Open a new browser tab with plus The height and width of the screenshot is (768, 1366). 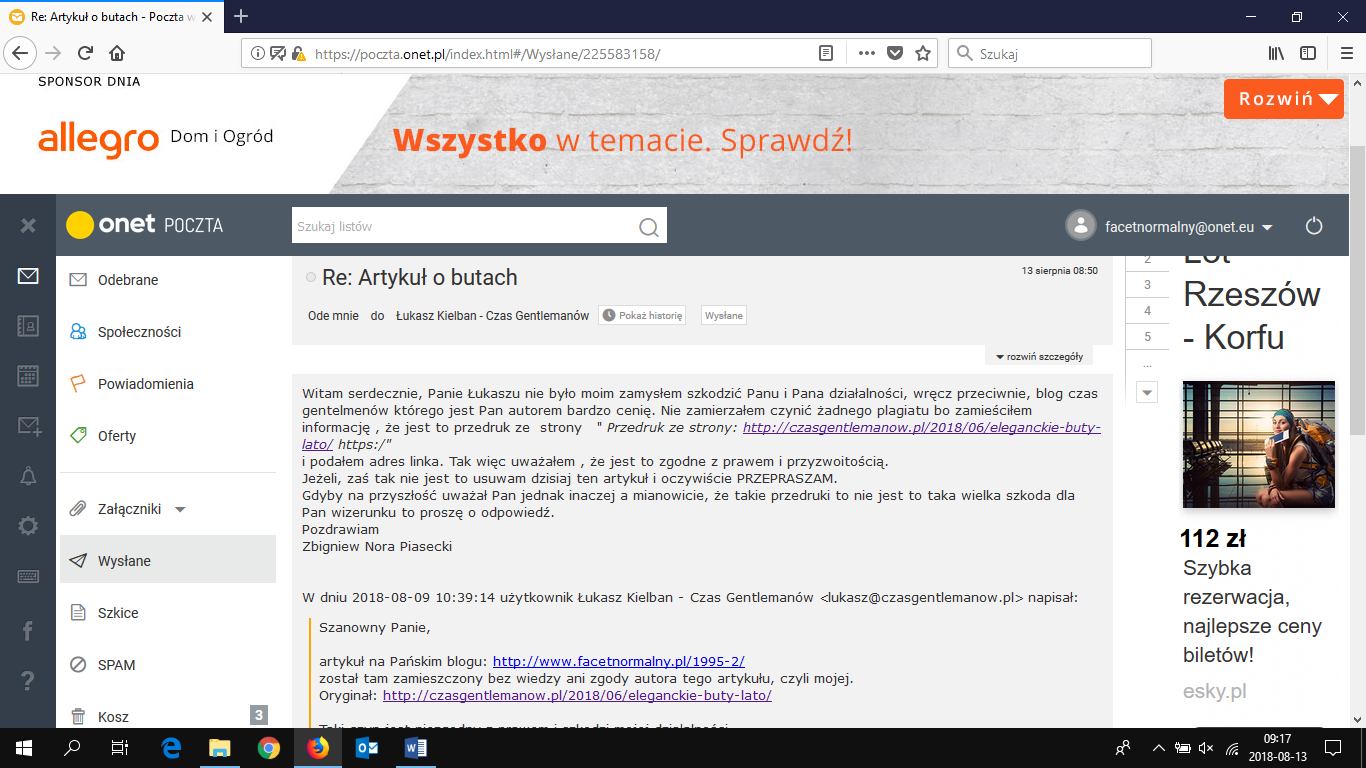pyautogui.click(x=241, y=16)
